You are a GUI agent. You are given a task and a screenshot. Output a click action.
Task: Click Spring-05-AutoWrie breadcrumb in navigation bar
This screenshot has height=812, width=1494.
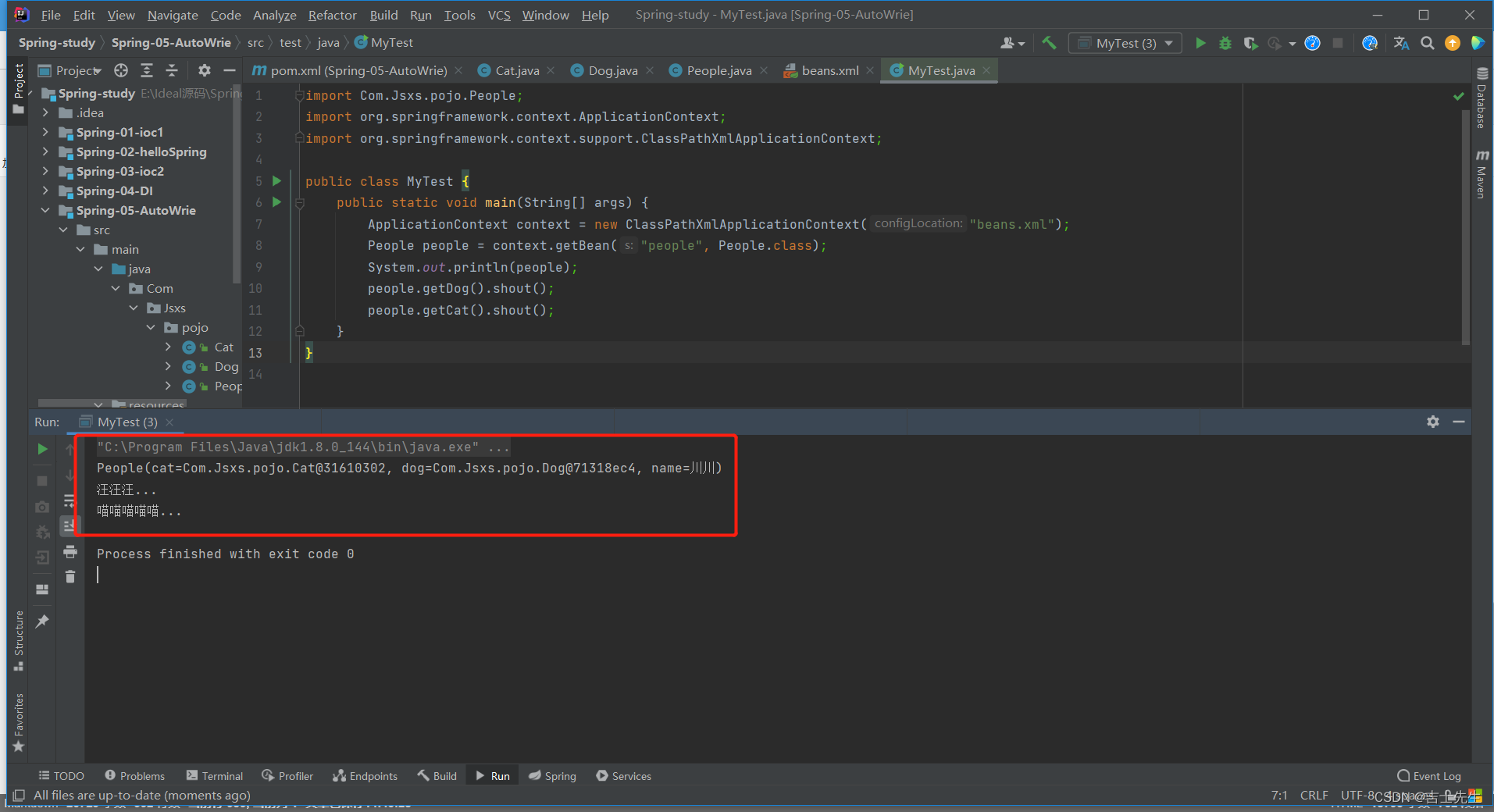[x=171, y=42]
